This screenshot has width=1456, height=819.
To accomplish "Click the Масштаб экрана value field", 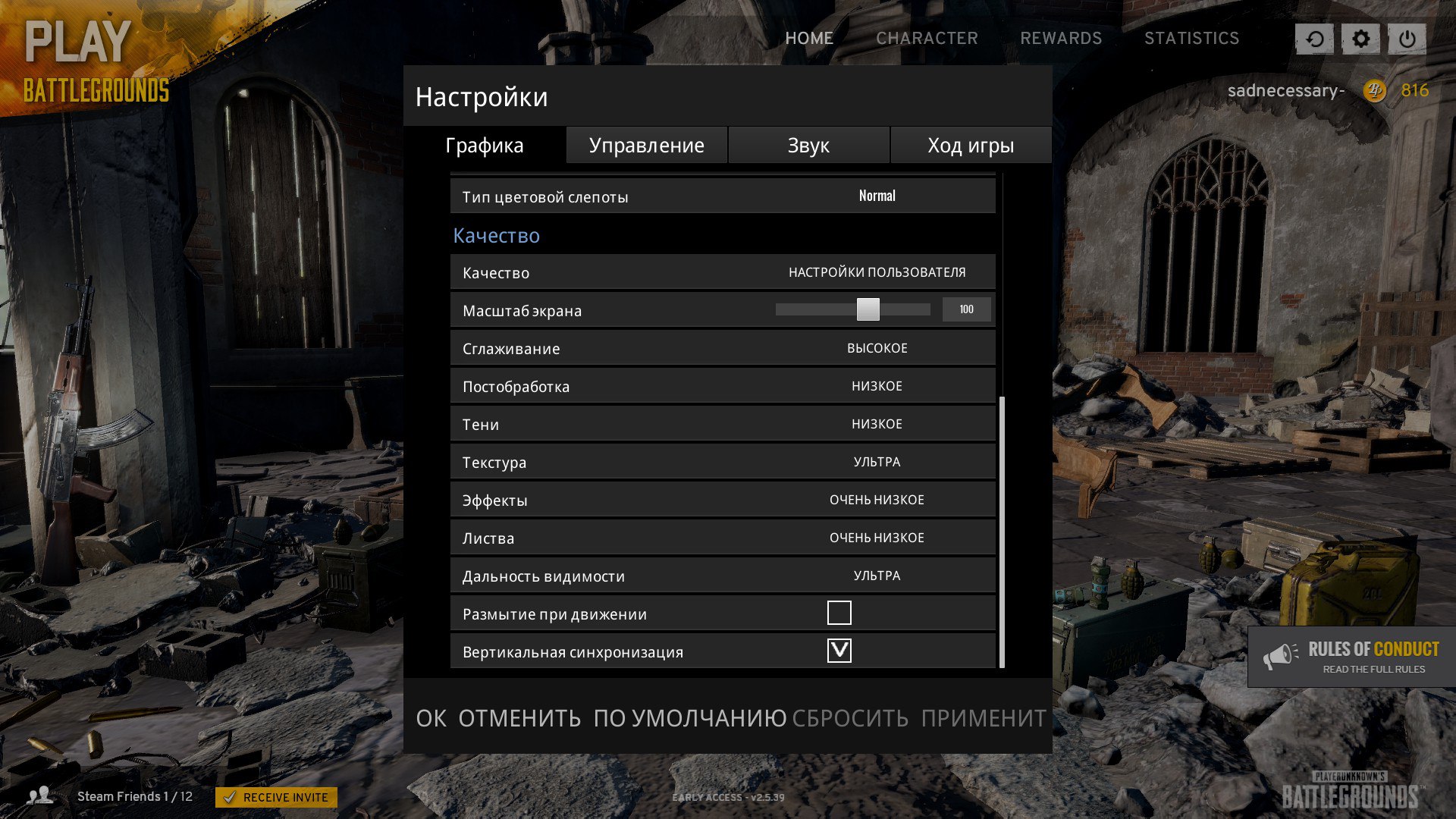I will coord(966,309).
